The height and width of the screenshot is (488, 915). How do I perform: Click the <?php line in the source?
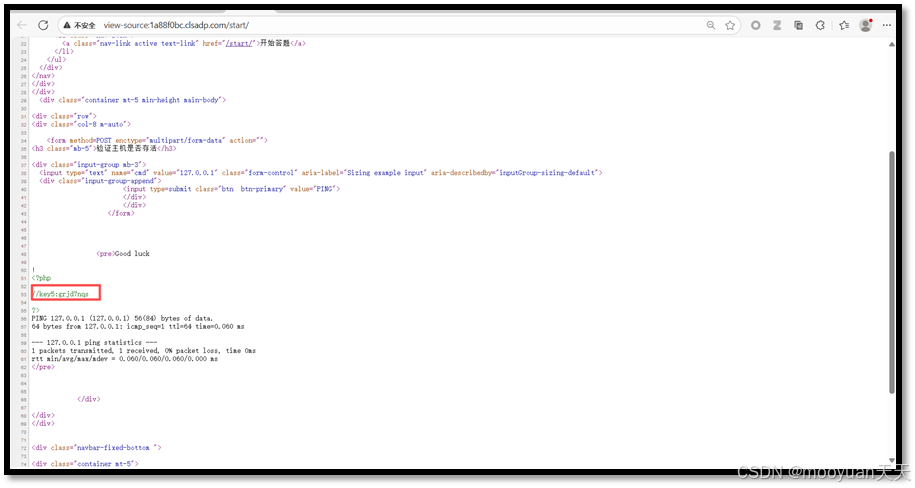tap(41, 278)
